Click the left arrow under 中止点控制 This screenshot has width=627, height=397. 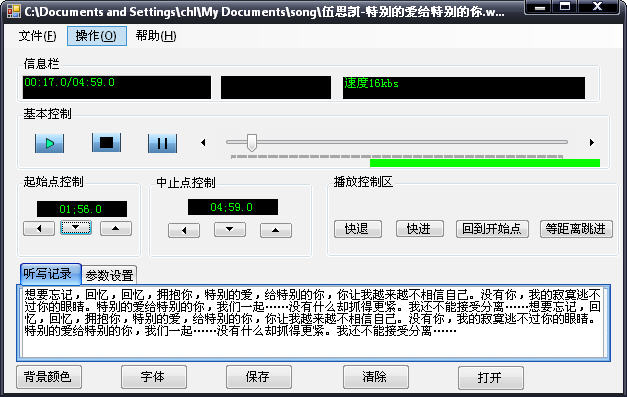tap(184, 230)
